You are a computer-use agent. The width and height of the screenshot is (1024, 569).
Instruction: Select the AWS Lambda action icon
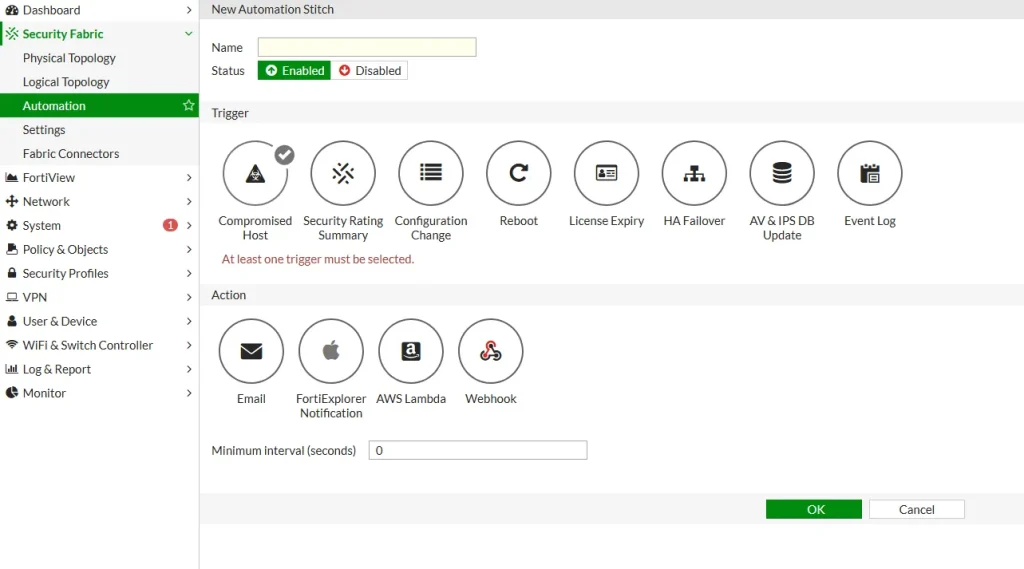click(x=410, y=351)
